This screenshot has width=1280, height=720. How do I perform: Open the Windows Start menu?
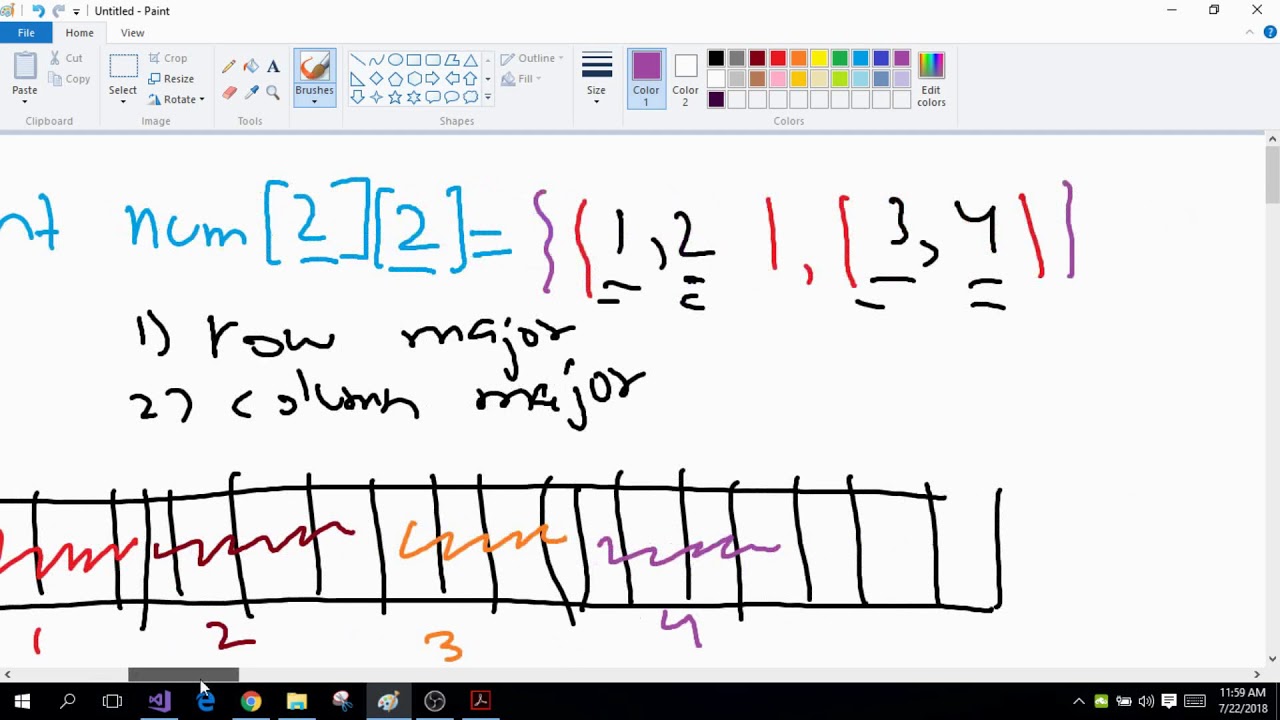(22, 701)
